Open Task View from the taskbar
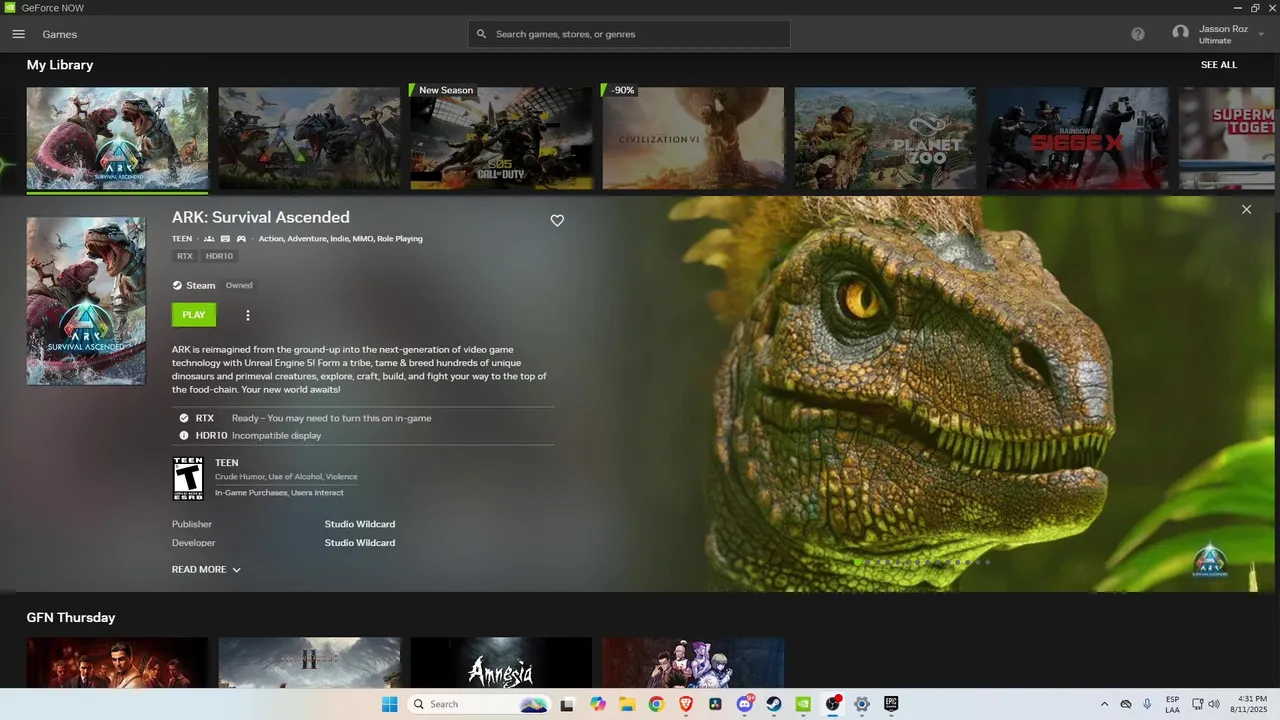Viewport: 1280px width, 720px height. pos(567,704)
